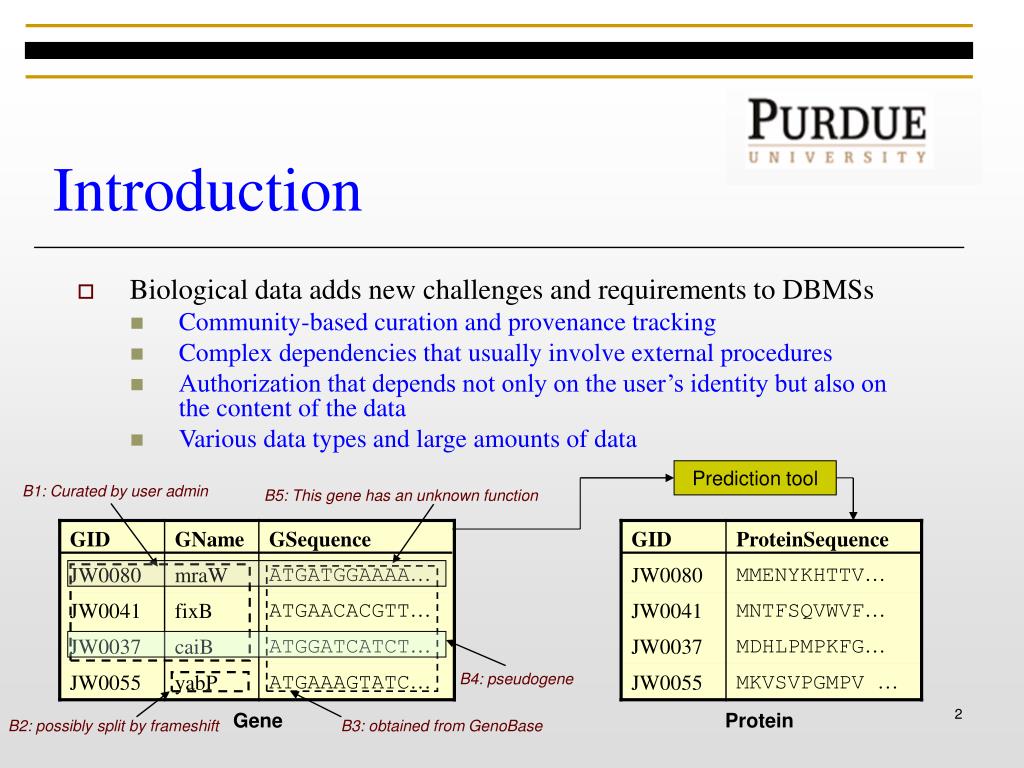Click sequence cell ATGGATCATCT...

tap(349, 647)
